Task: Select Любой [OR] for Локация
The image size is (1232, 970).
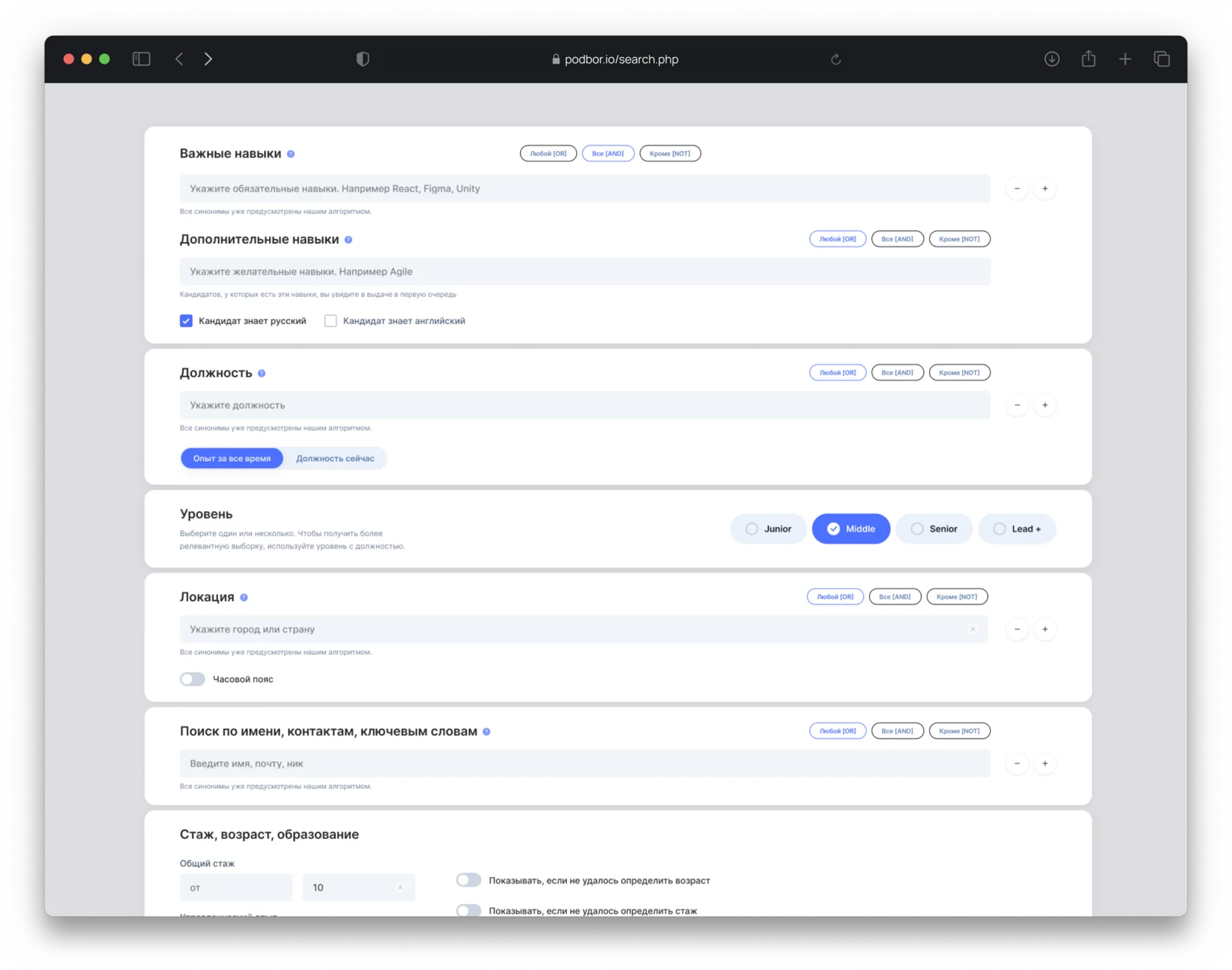Action: (835, 597)
